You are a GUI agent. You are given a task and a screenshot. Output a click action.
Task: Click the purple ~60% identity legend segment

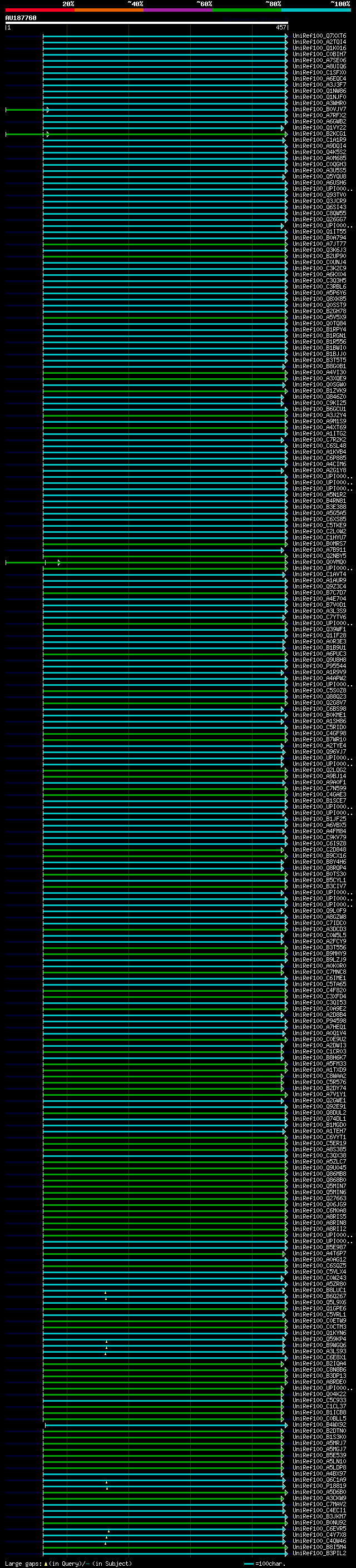click(x=179, y=10)
